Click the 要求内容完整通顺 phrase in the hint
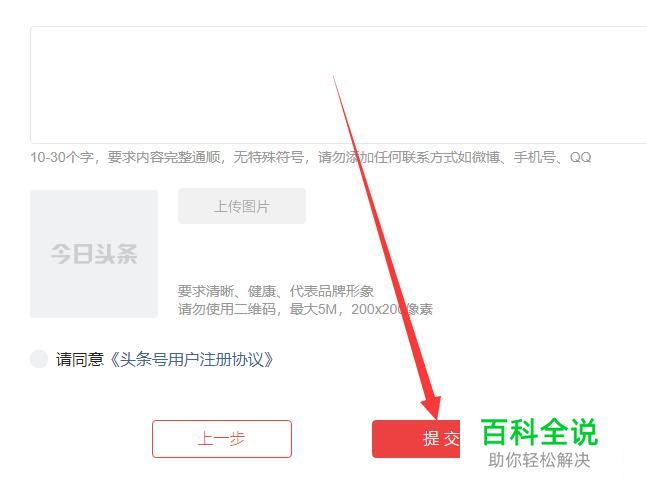This screenshot has height=503, width=647. (x=164, y=157)
